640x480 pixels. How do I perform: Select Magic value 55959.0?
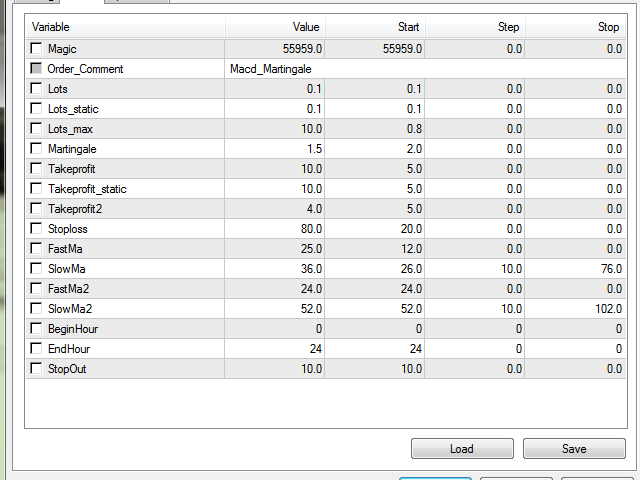(302, 49)
